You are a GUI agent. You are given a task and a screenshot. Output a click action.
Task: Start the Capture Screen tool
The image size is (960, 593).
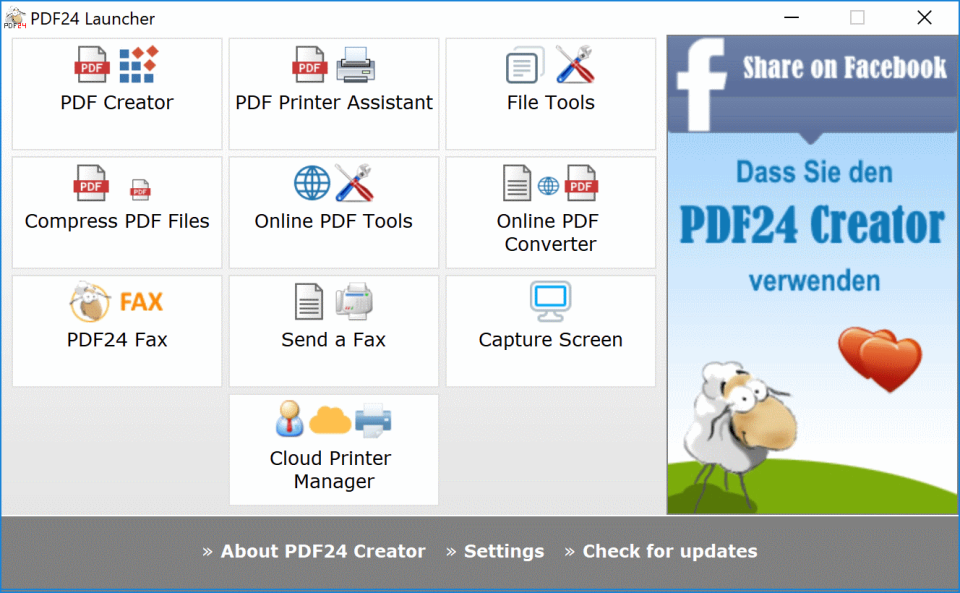[x=550, y=330]
